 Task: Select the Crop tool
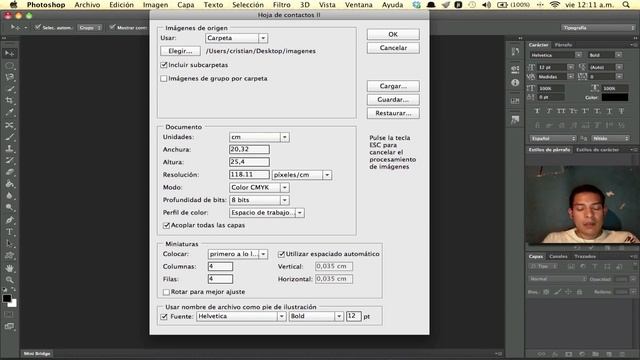(x=9, y=101)
